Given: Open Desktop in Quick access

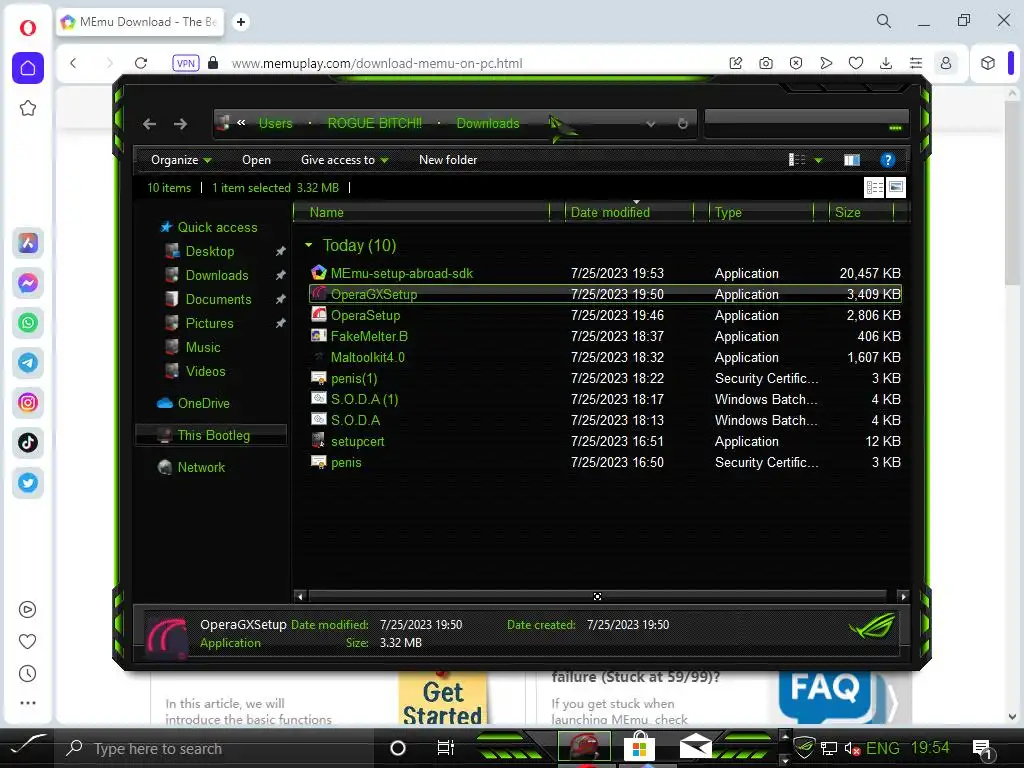Looking at the screenshot, I should click(210, 251).
